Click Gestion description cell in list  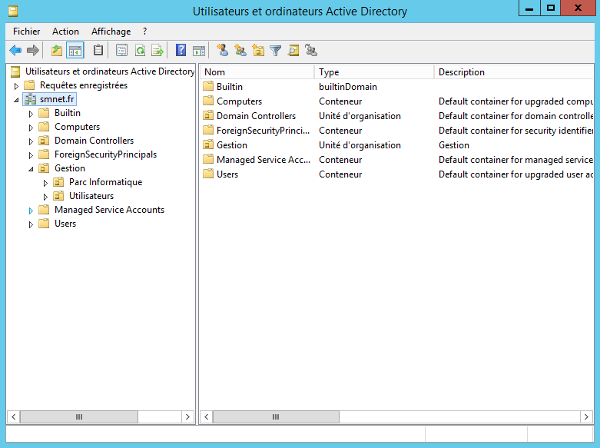tap(454, 145)
